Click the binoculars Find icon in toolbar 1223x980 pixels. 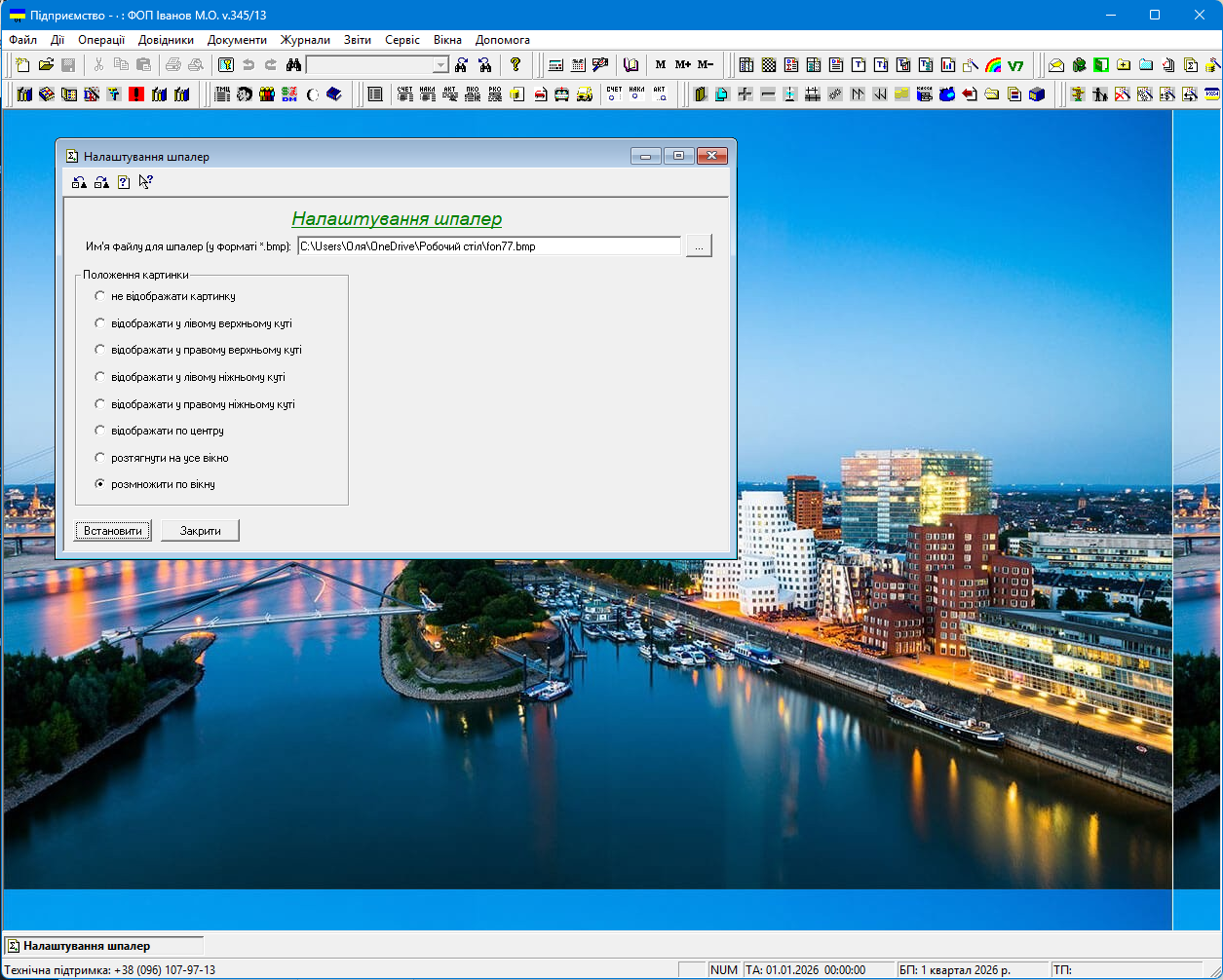point(293,65)
